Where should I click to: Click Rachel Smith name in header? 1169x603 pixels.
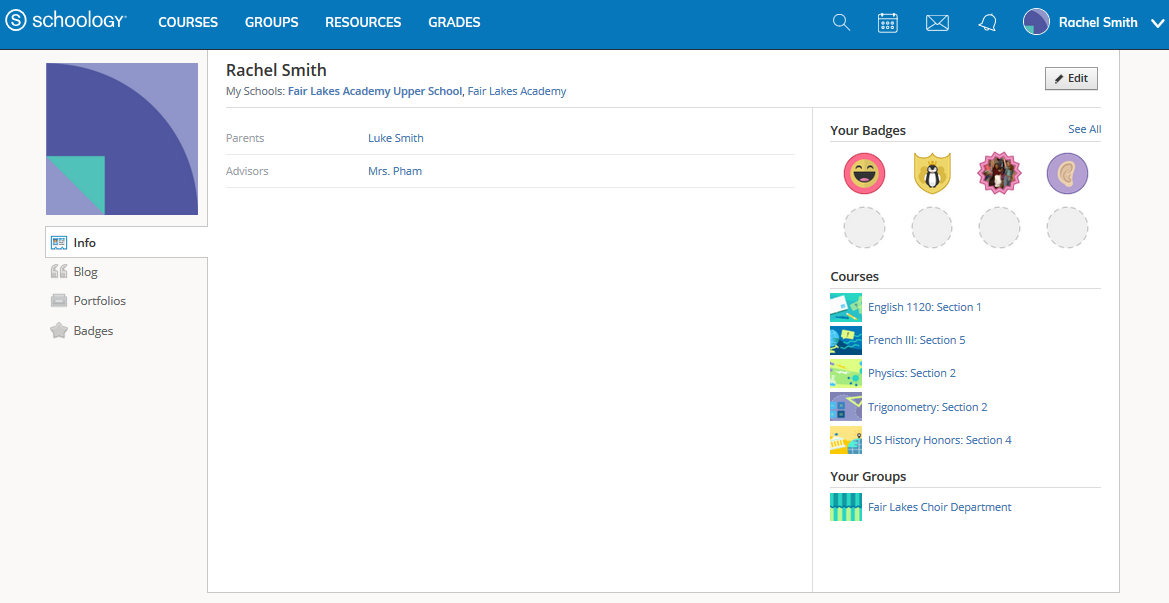coord(1097,22)
